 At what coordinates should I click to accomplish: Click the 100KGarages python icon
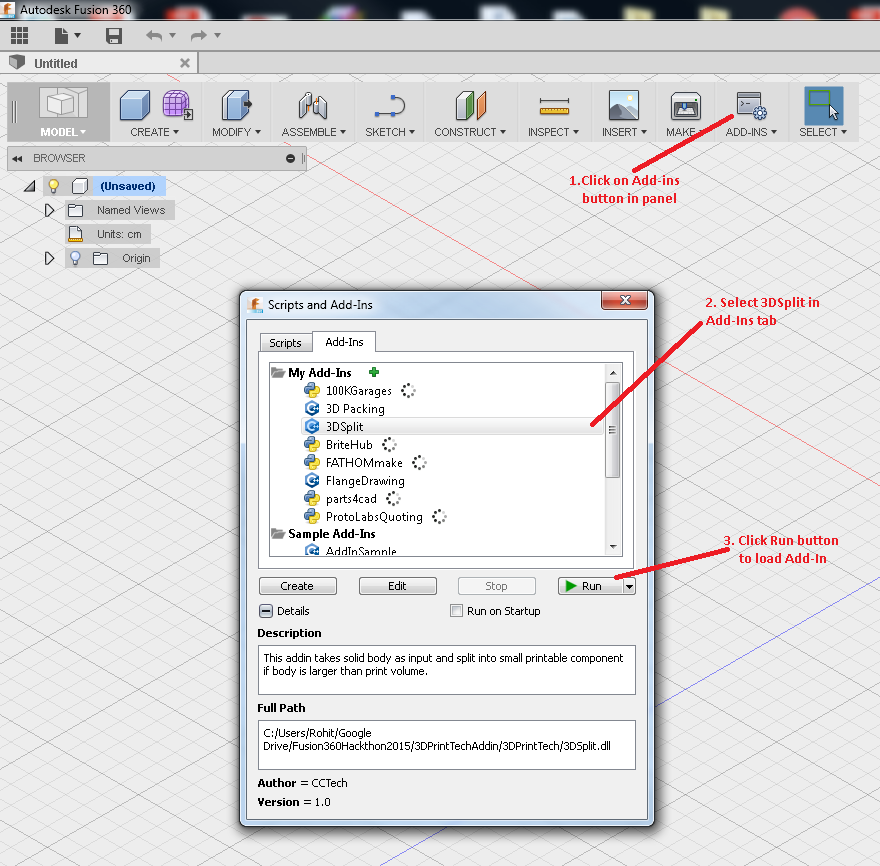[x=311, y=390]
